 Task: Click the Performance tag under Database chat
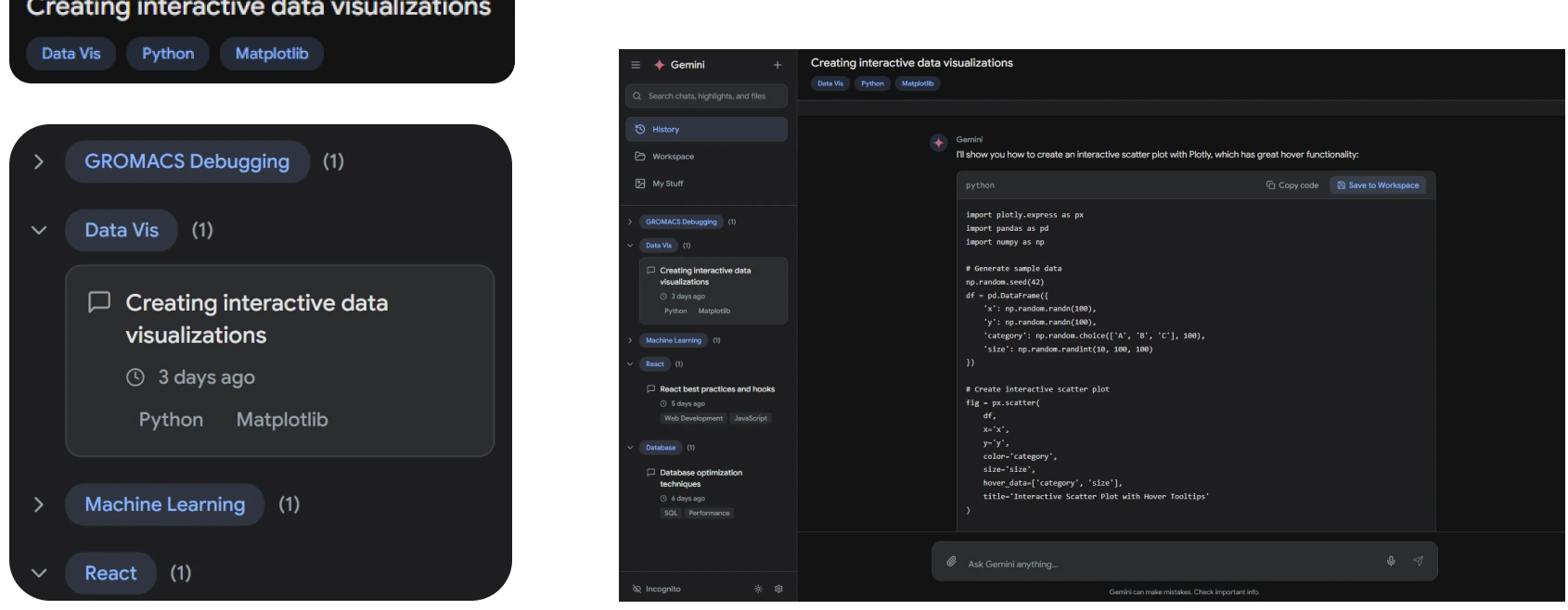coord(709,513)
